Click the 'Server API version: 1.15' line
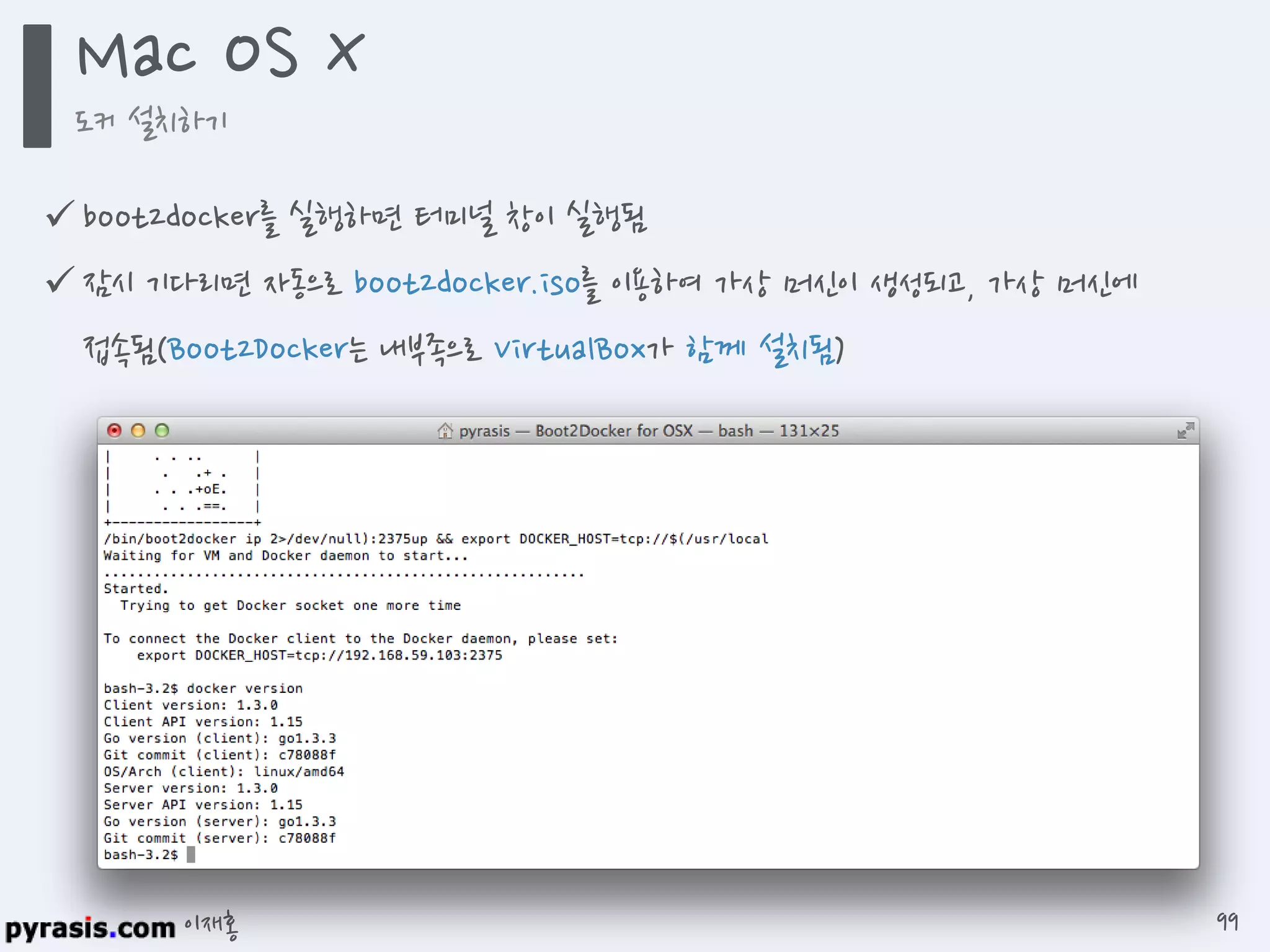The width and height of the screenshot is (1270, 952). tap(203, 805)
